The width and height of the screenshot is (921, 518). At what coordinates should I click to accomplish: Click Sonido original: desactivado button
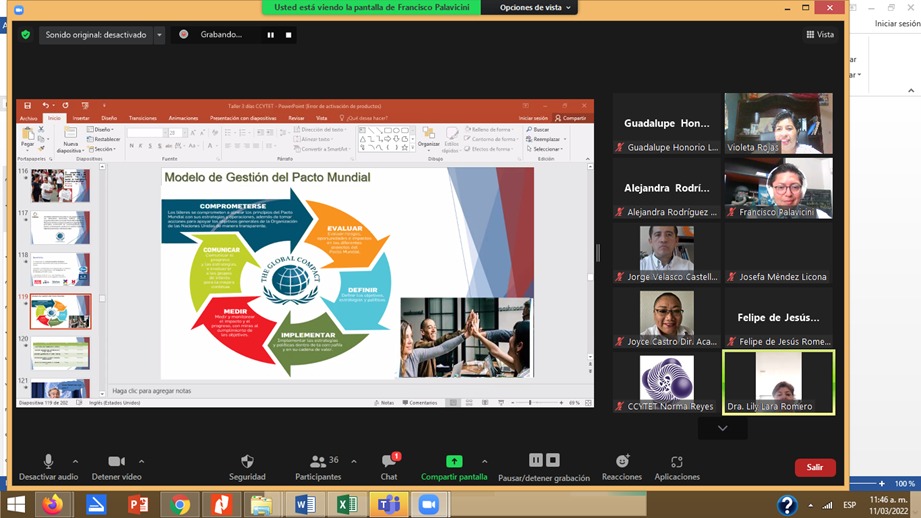[x=96, y=35]
